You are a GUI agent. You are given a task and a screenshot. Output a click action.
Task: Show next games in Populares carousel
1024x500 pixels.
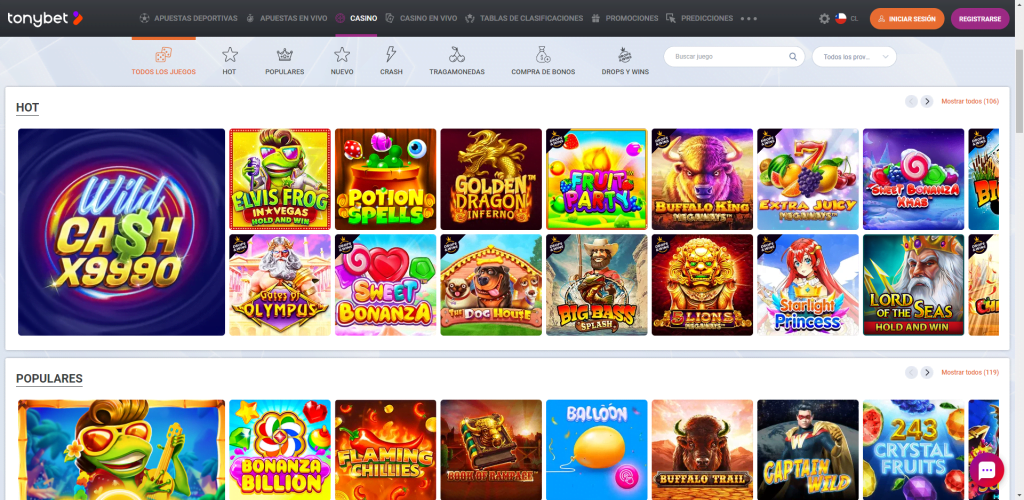927,372
